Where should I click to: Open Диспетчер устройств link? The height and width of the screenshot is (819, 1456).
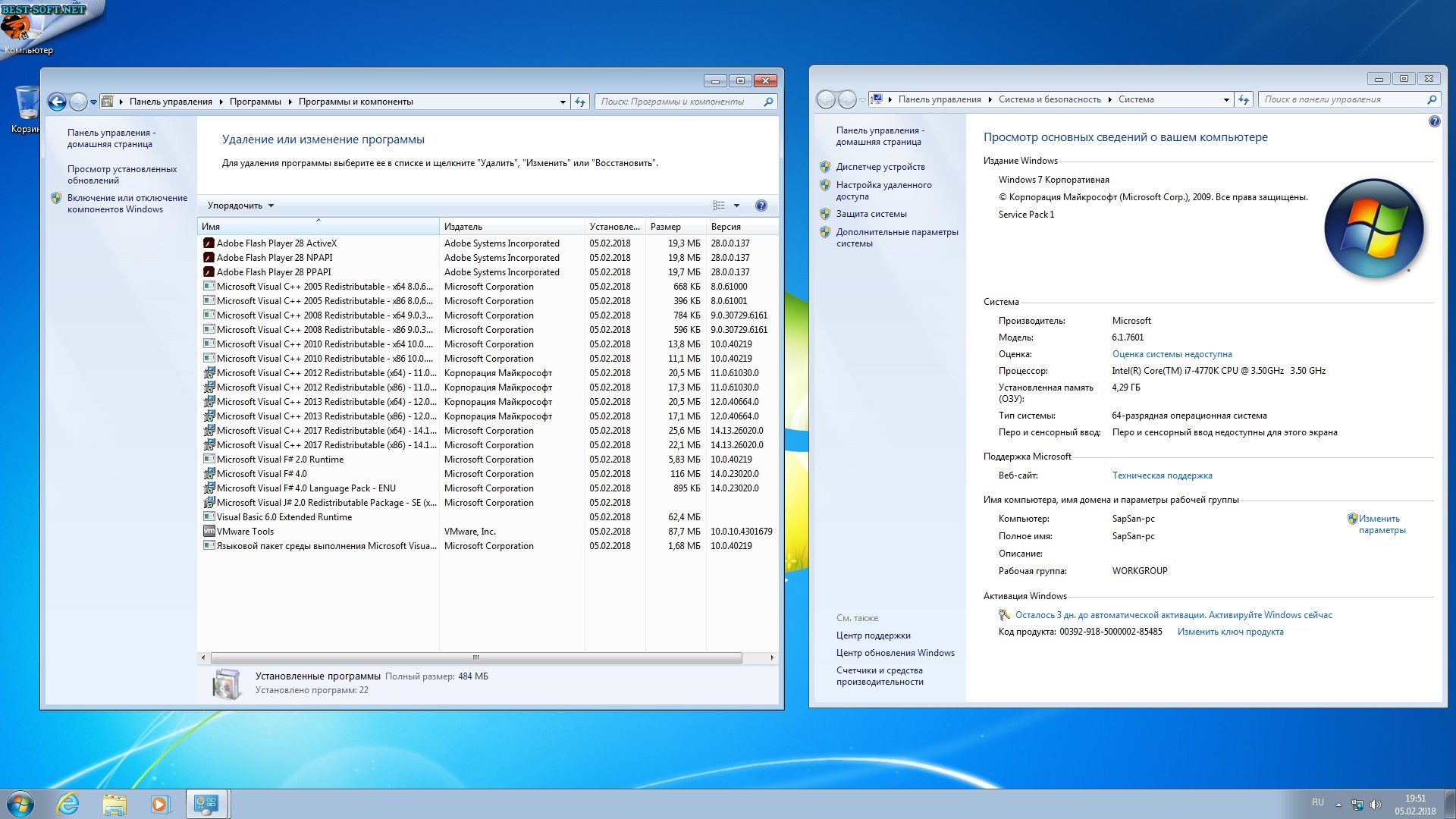(880, 167)
